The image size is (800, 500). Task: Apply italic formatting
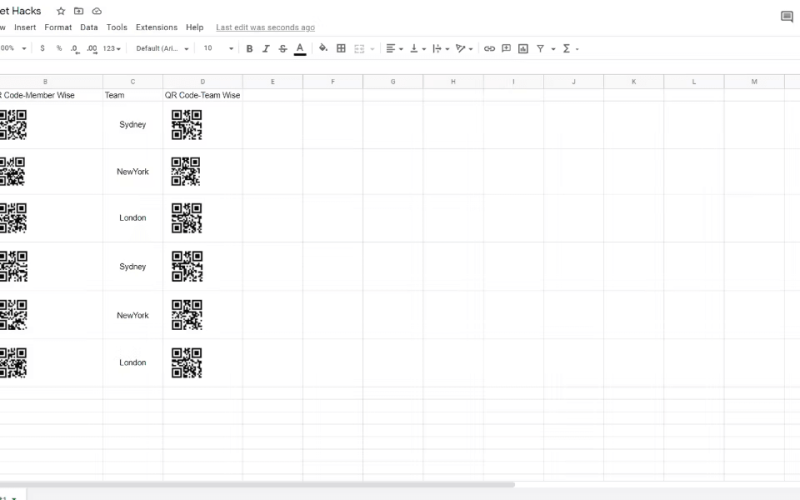(266, 49)
